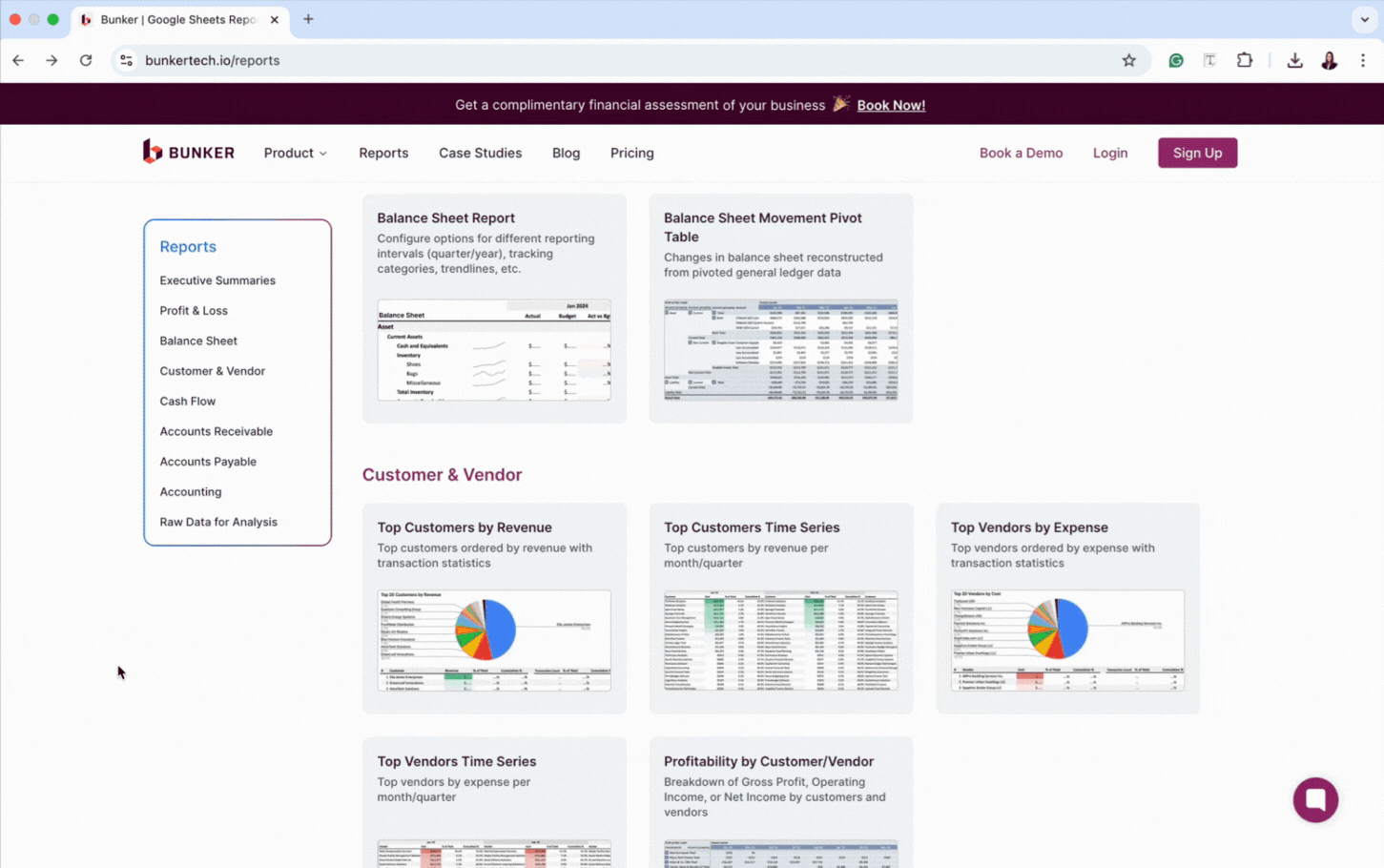The height and width of the screenshot is (868, 1384).
Task: Open the chat support bubble
Action: (x=1315, y=799)
